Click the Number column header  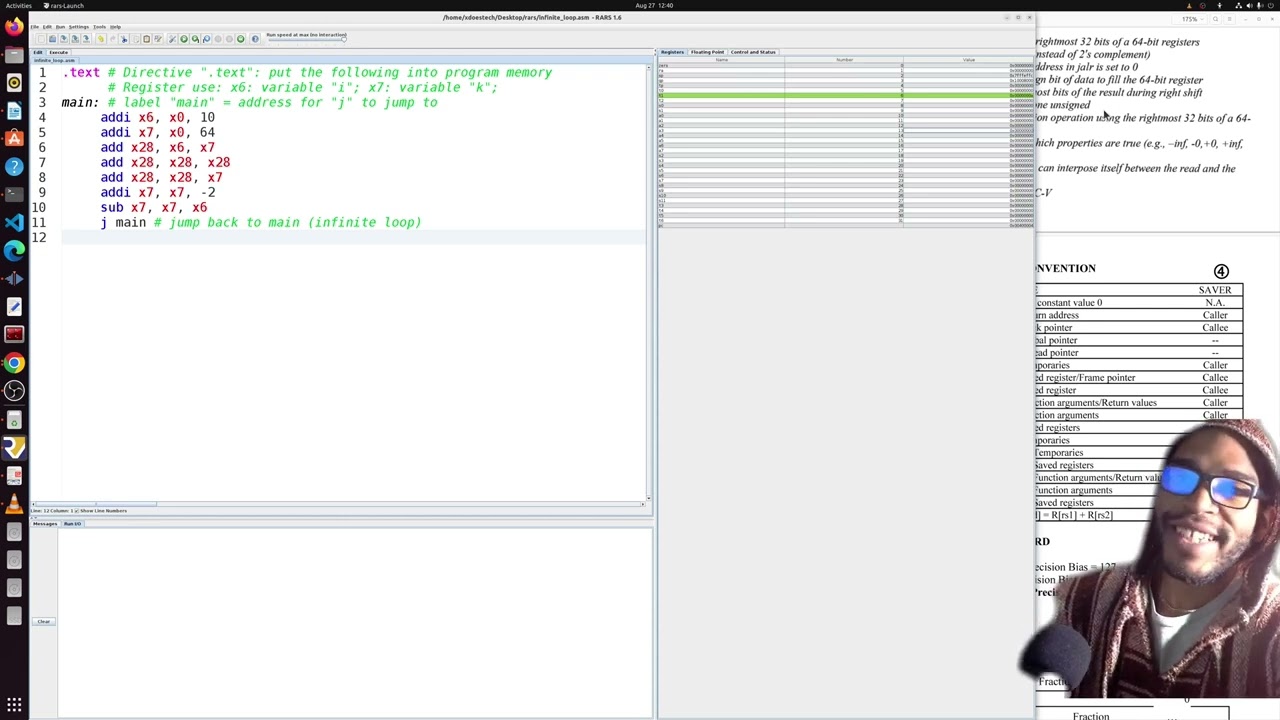(x=844, y=60)
